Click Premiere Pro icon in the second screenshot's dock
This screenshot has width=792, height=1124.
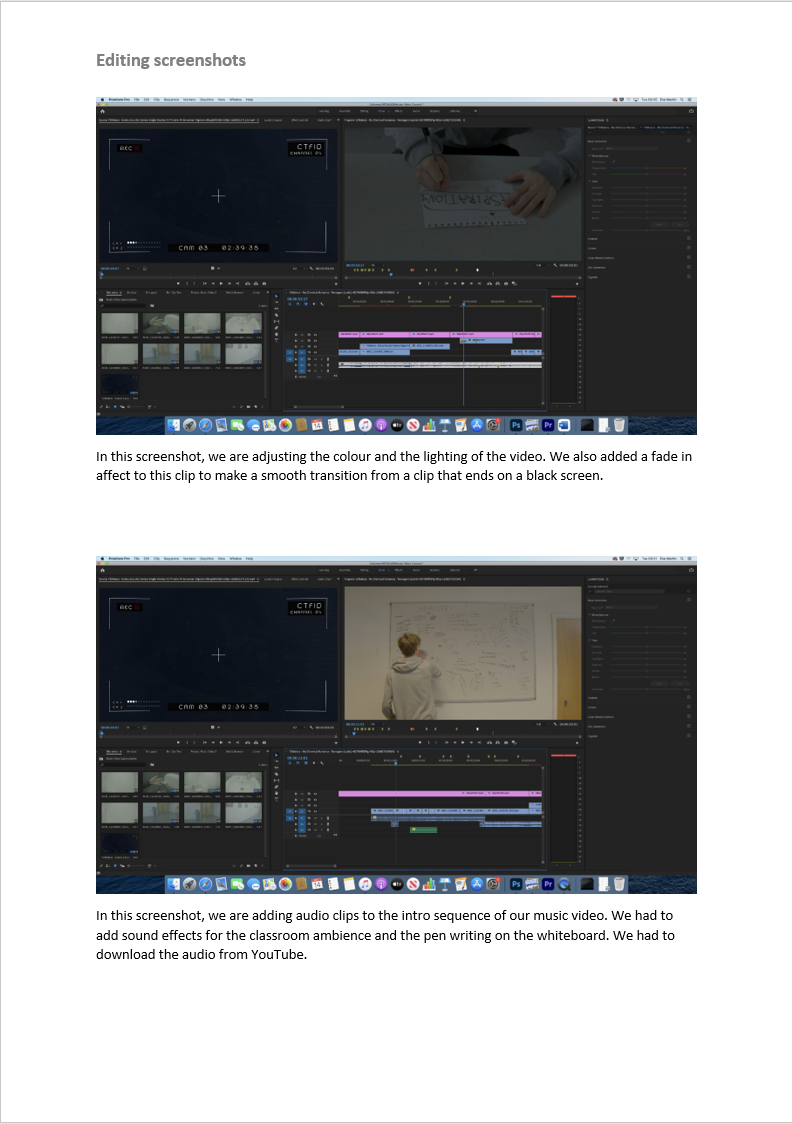(548, 884)
